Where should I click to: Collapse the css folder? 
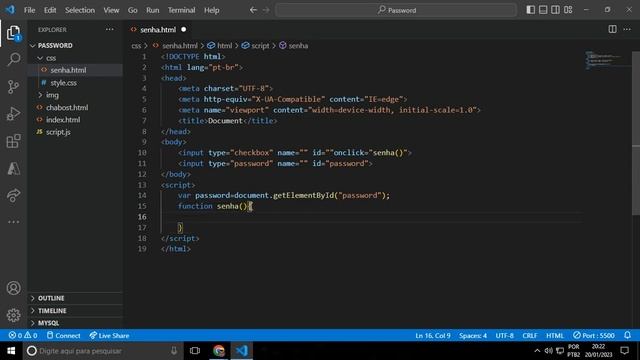(x=51, y=58)
